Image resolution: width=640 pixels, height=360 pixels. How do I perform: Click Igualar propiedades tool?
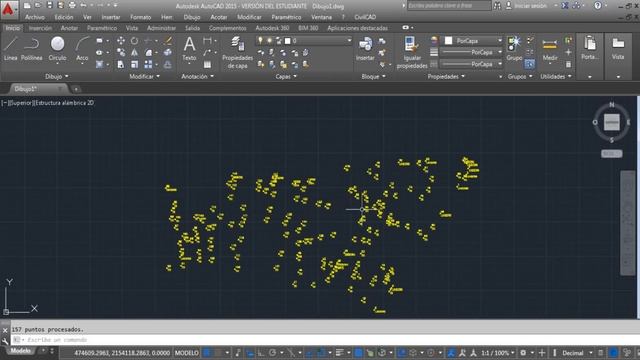(x=412, y=52)
